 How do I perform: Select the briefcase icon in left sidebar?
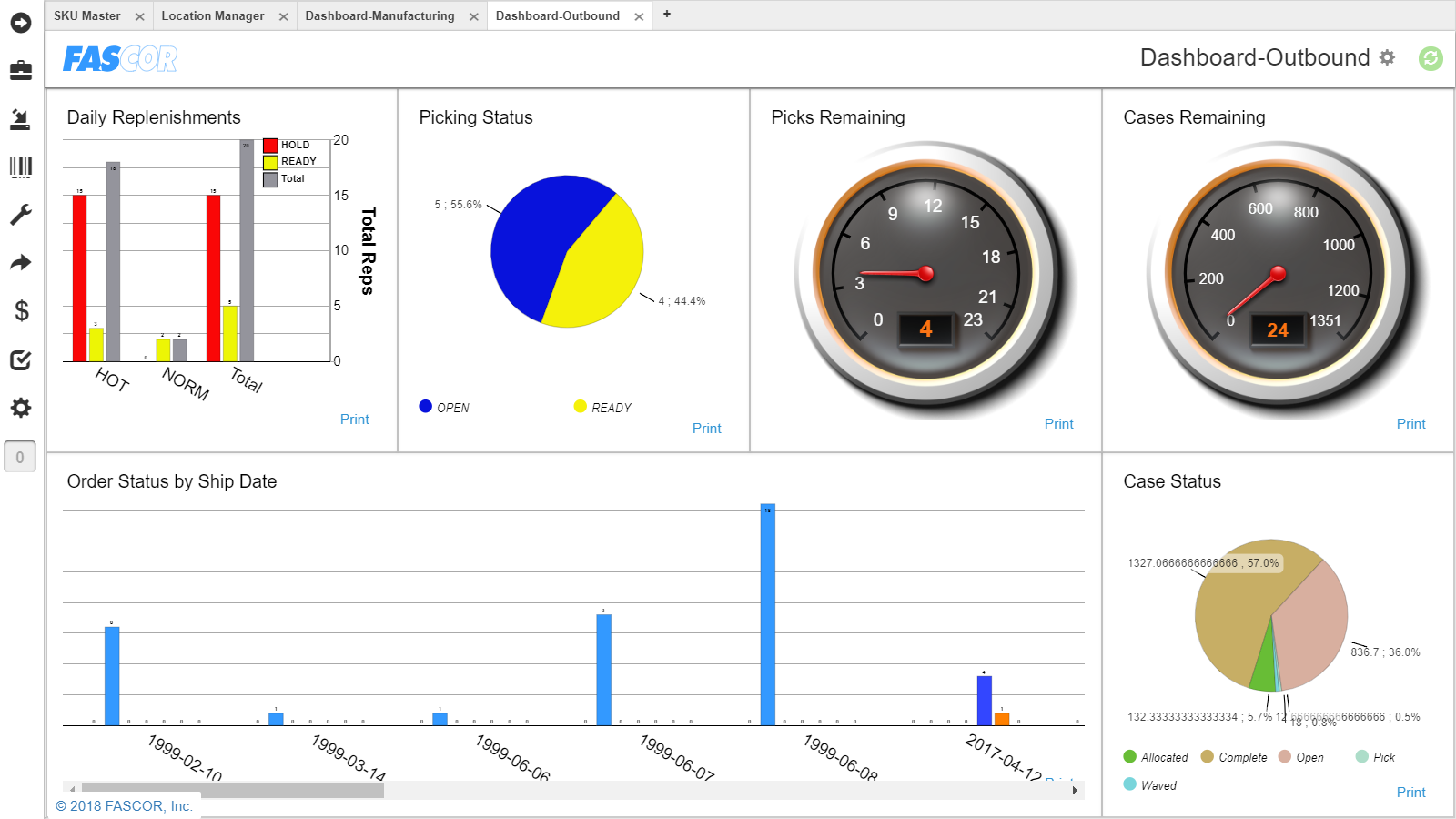pyautogui.click(x=20, y=70)
